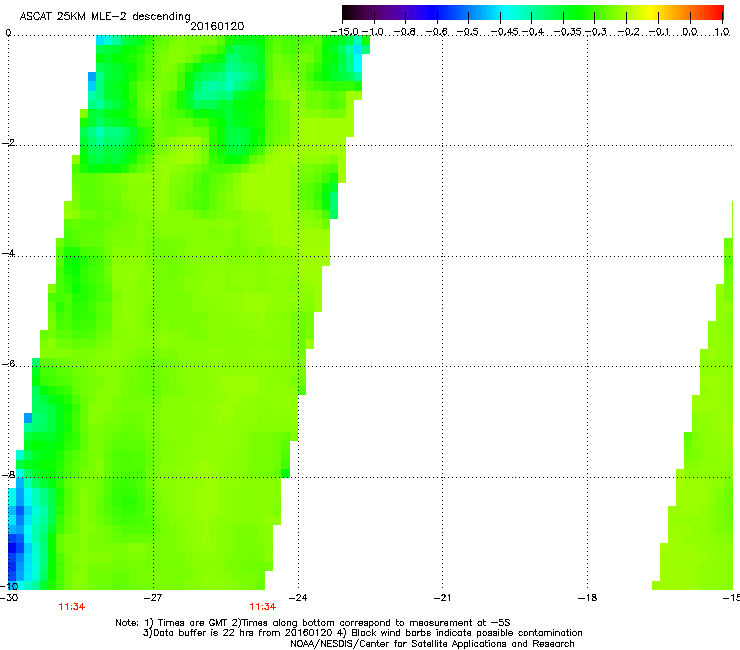The width and height of the screenshot is (740, 650).
Task: Select the color scale label '-0.6'
Action: (x=437, y=32)
